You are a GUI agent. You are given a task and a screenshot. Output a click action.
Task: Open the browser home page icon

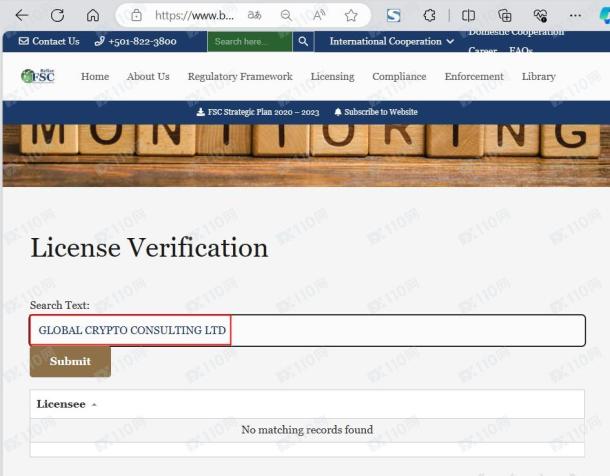[93, 16]
